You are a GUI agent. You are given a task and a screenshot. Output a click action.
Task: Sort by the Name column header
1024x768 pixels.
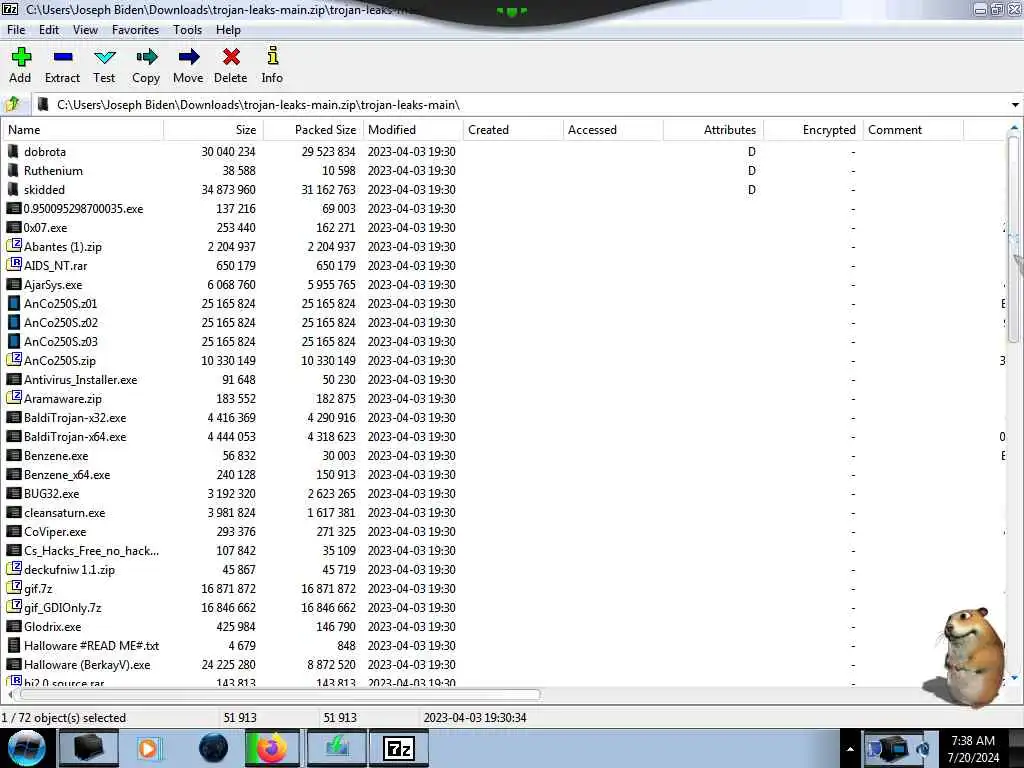pos(82,130)
